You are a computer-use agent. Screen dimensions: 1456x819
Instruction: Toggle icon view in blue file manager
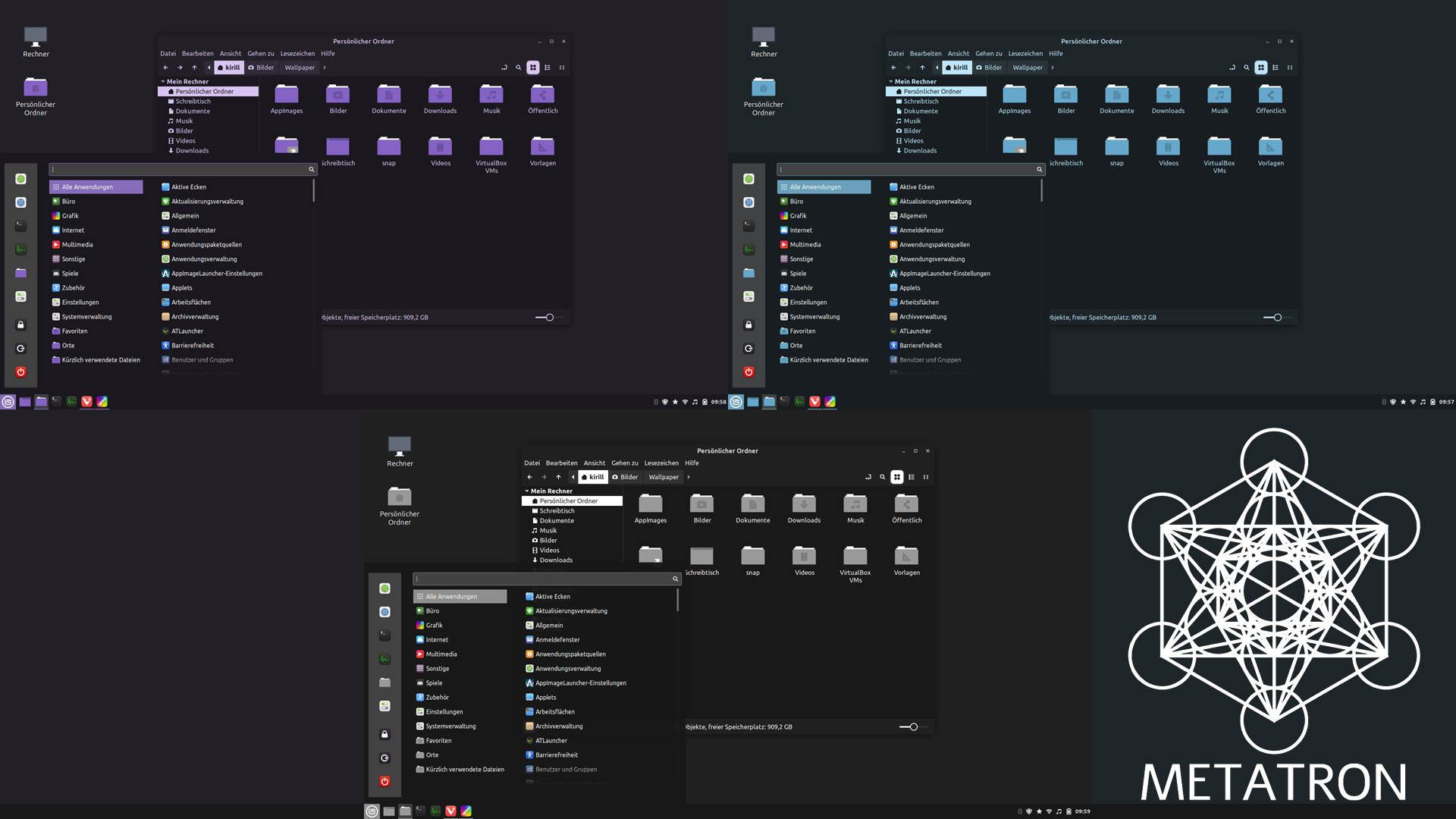point(1261,67)
